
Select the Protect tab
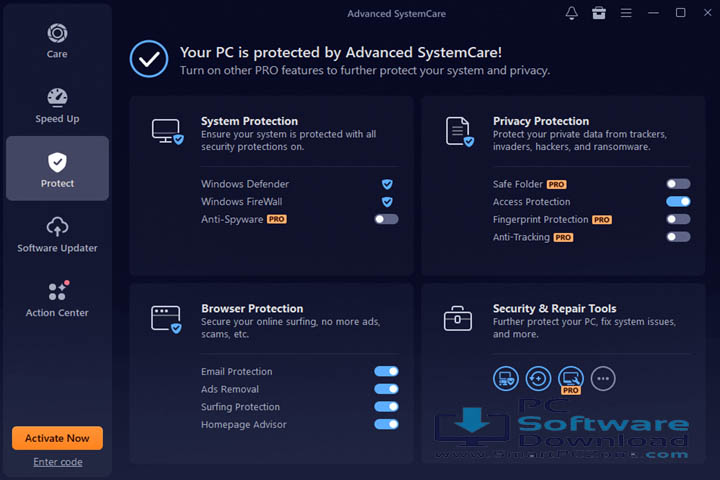pyautogui.click(x=57, y=168)
